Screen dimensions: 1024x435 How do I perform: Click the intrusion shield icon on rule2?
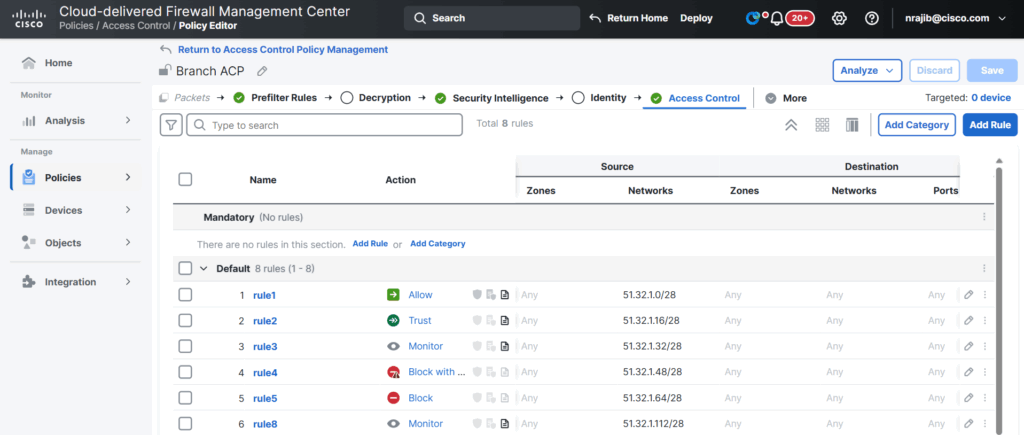point(477,321)
